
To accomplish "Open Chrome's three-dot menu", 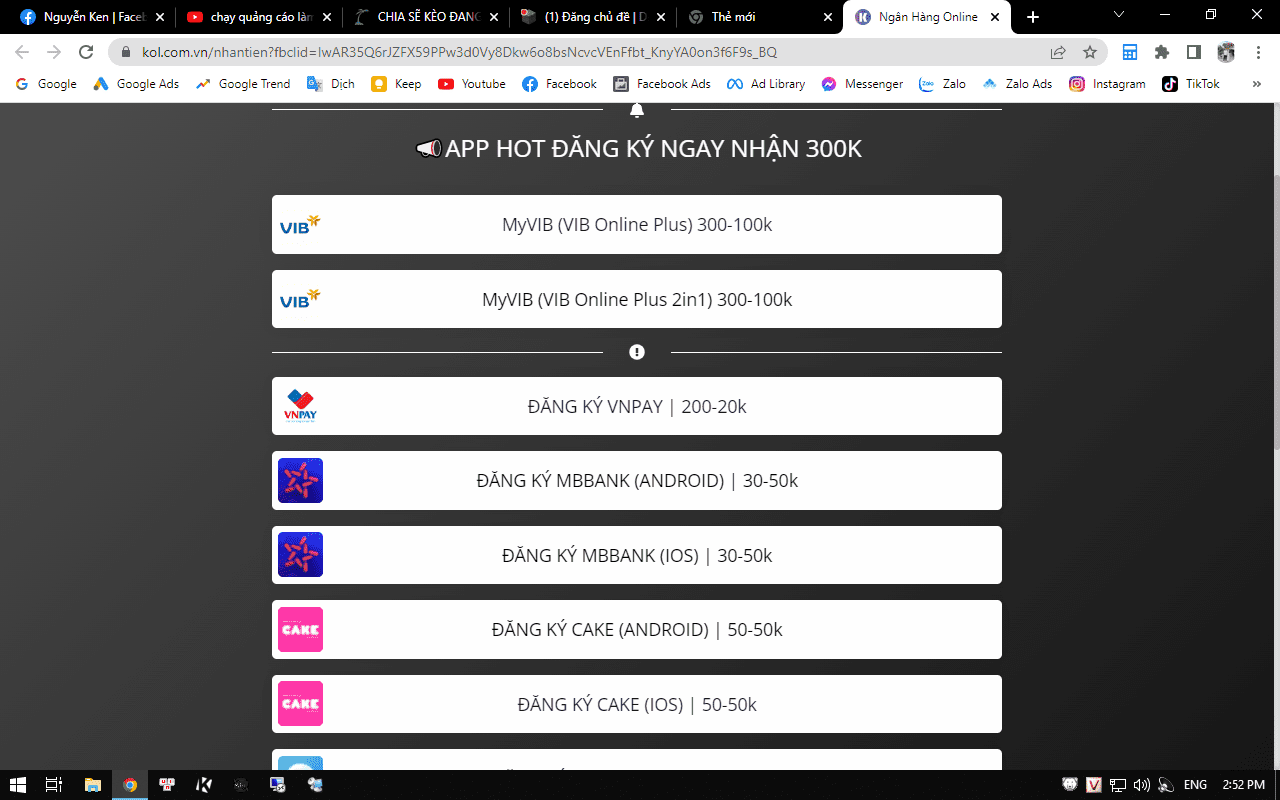I will 1257,52.
